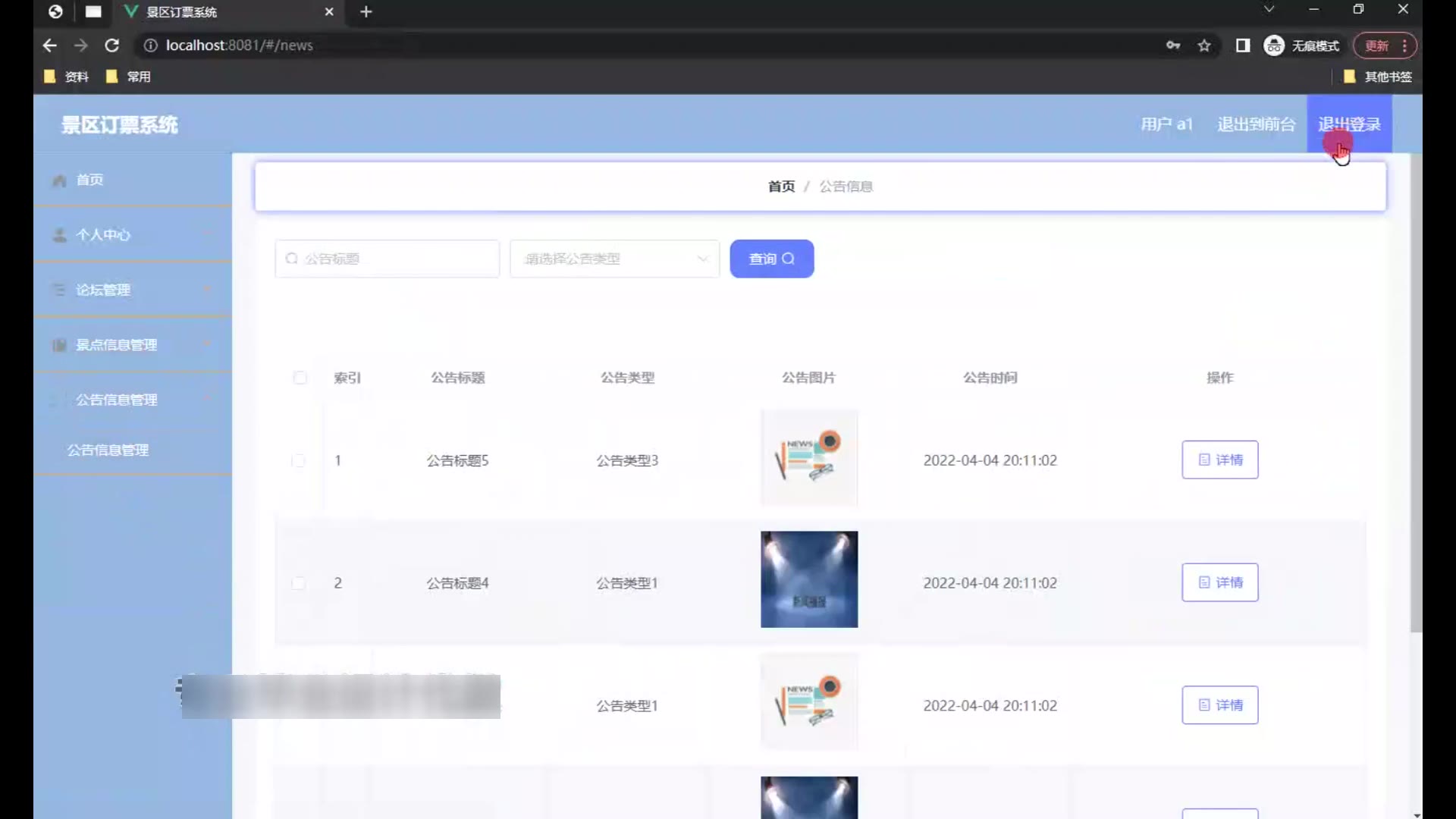Open a new browser tab with the plus icon

[x=366, y=11]
